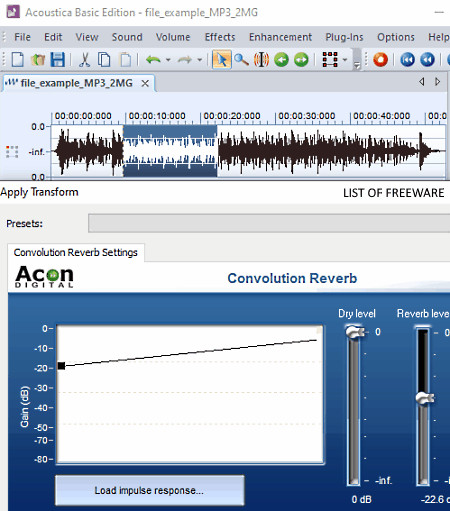Screen dimensions: 450x511
Task: Open the File menu
Action: (x=22, y=37)
